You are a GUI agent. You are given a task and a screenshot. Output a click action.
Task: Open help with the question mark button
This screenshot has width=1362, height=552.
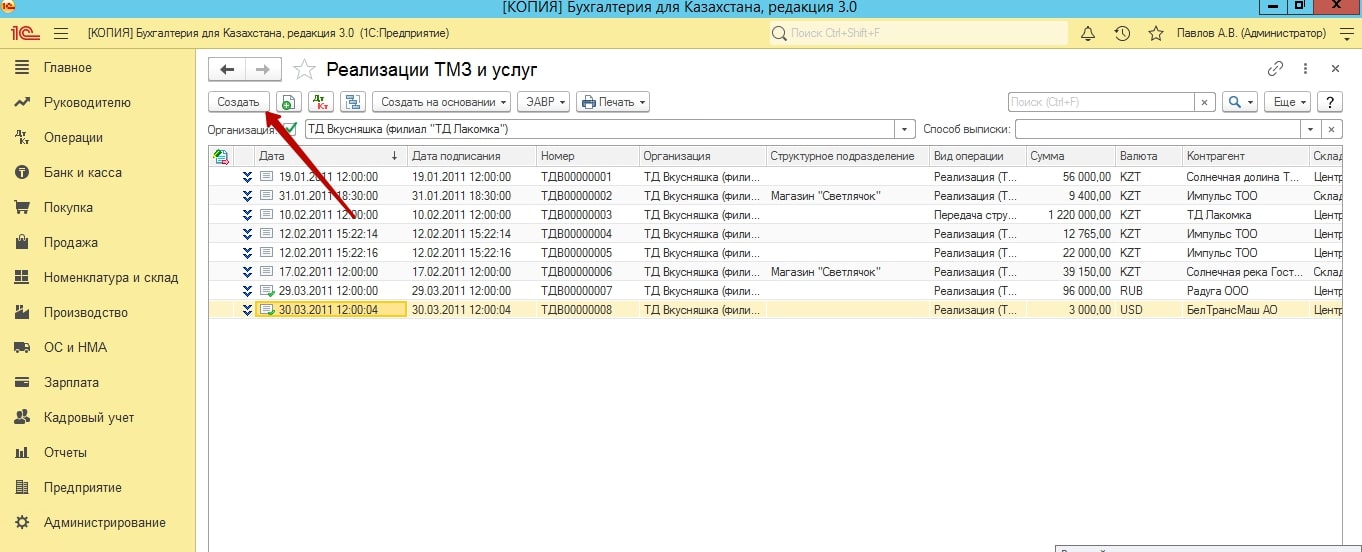click(1329, 102)
